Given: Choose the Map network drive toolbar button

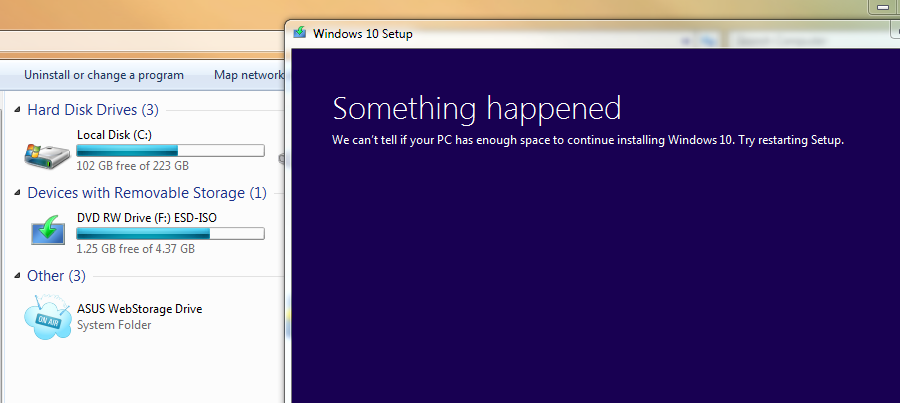Looking at the screenshot, I should point(249,75).
